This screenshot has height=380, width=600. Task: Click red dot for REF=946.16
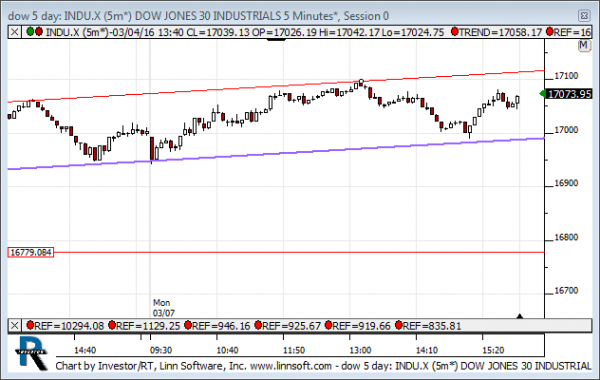[x=188, y=325]
